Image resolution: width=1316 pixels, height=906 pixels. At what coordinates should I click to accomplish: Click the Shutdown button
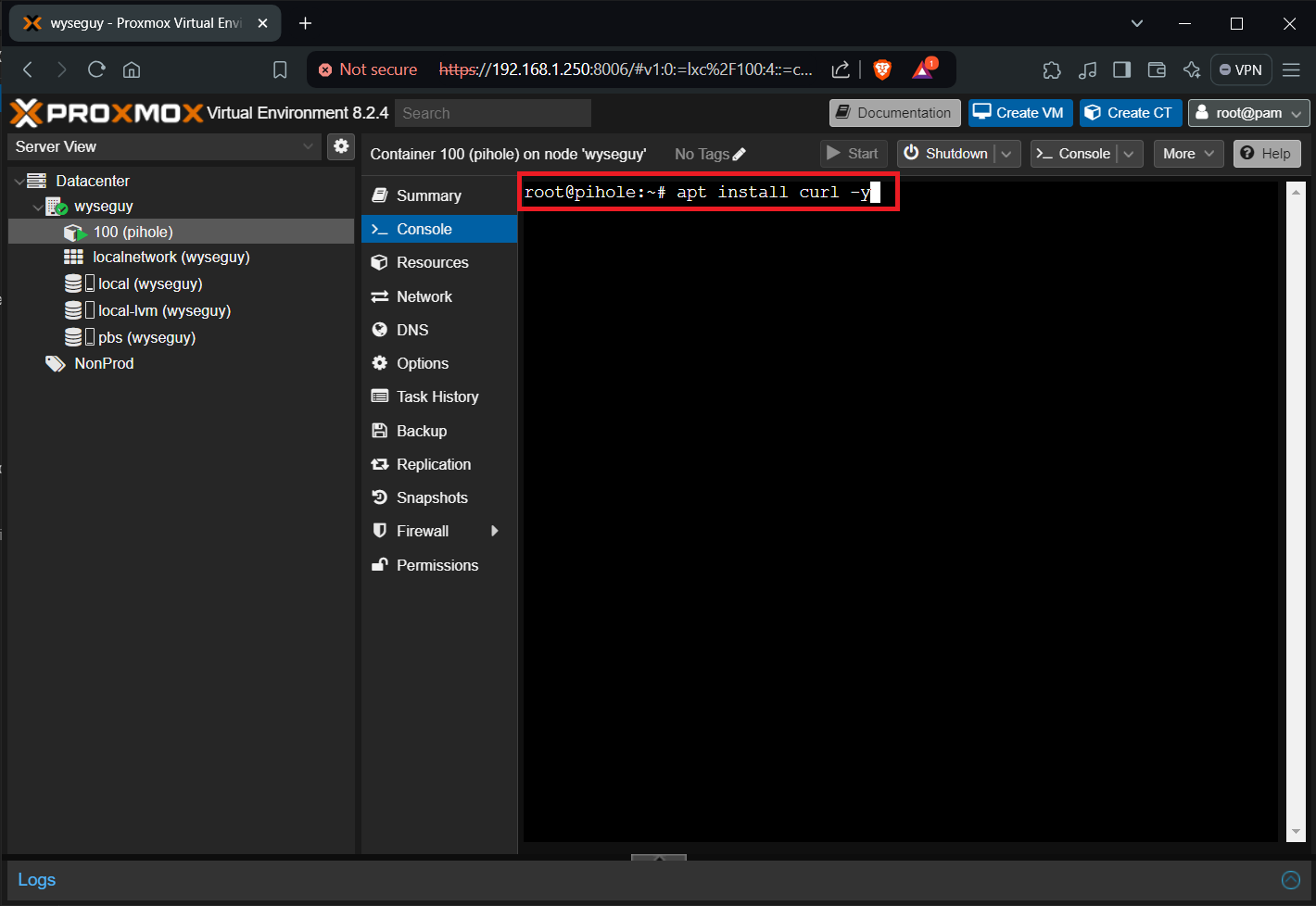946,154
